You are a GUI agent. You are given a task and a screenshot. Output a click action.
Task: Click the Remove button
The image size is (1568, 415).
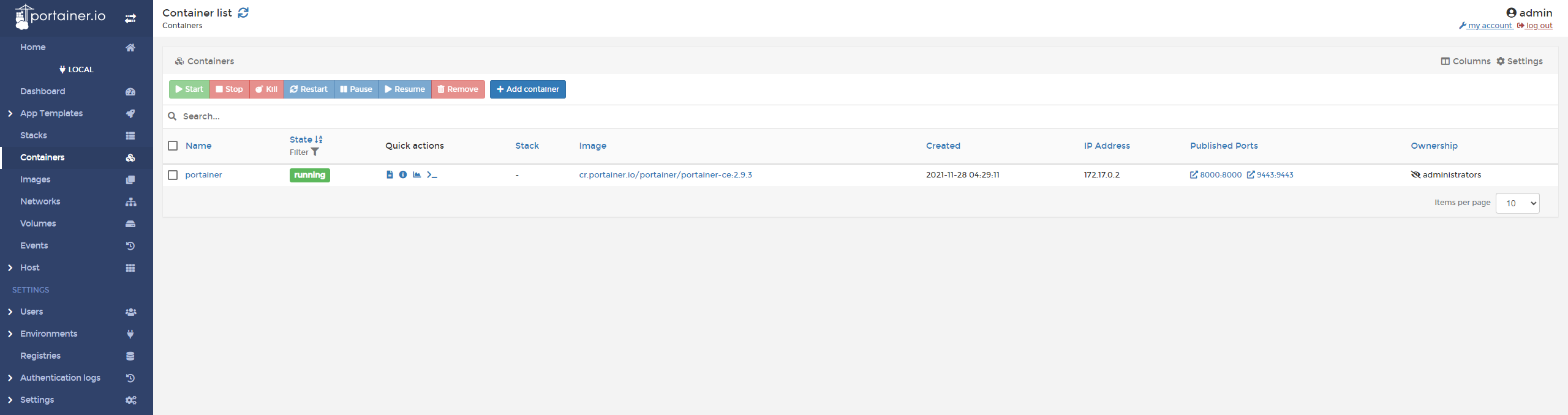pyautogui.click(x=458, y=89)
